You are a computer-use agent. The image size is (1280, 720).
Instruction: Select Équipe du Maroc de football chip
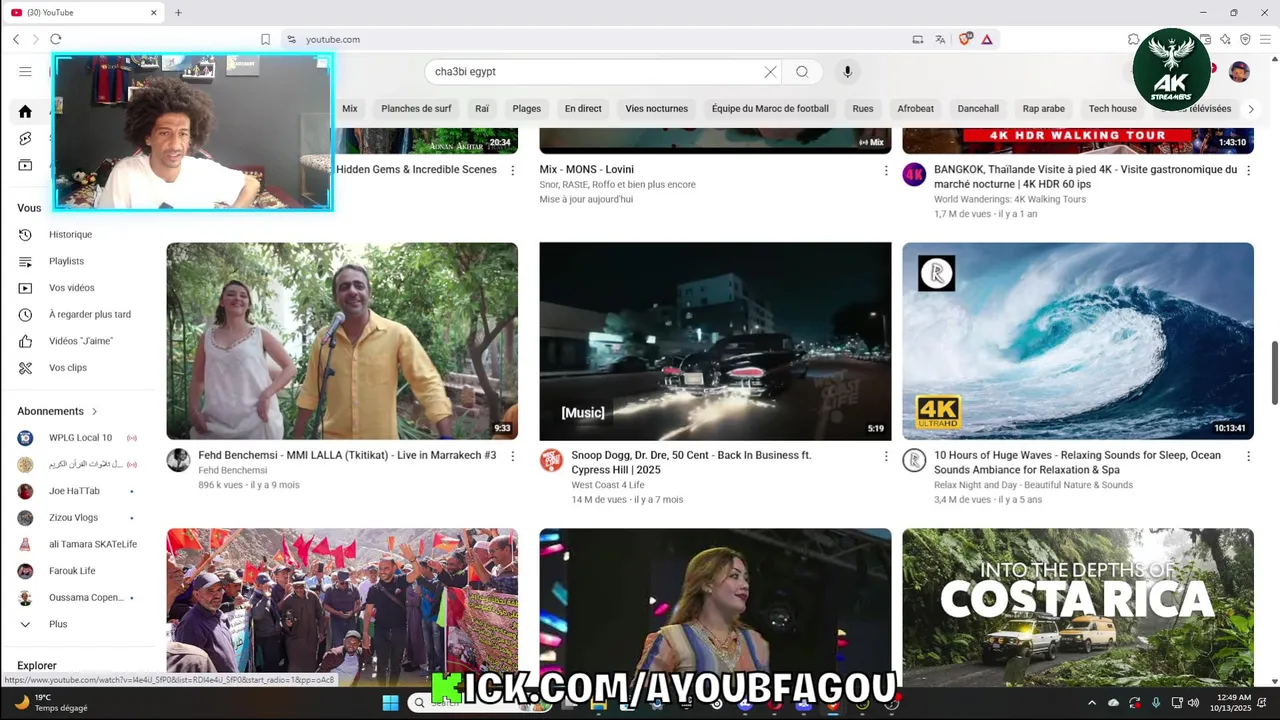click(770, 108)
